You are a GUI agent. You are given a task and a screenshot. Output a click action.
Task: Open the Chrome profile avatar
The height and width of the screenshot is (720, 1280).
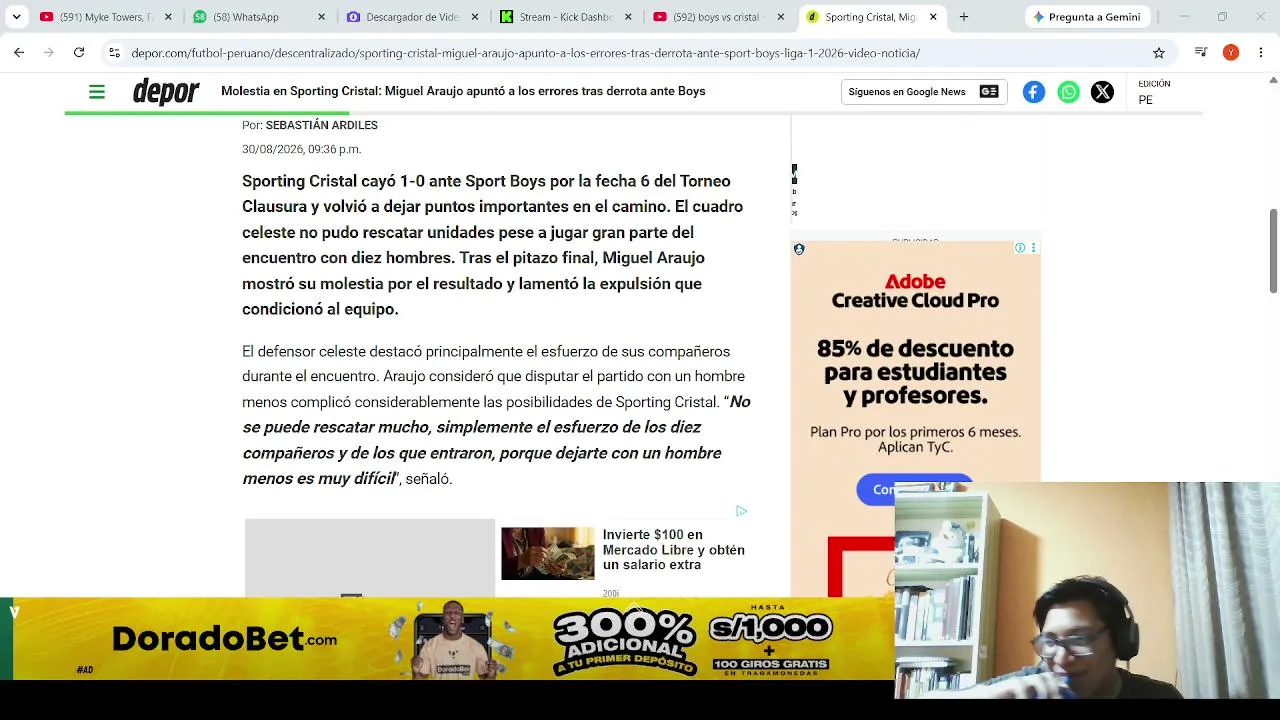(x=1231, y=53)
